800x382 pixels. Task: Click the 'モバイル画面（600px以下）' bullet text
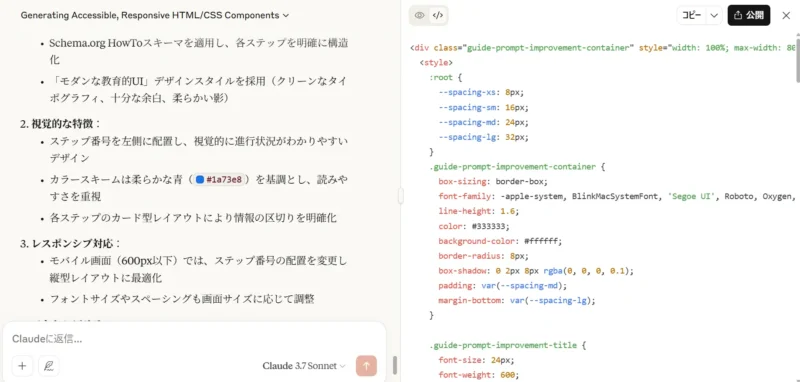(199, 269)
